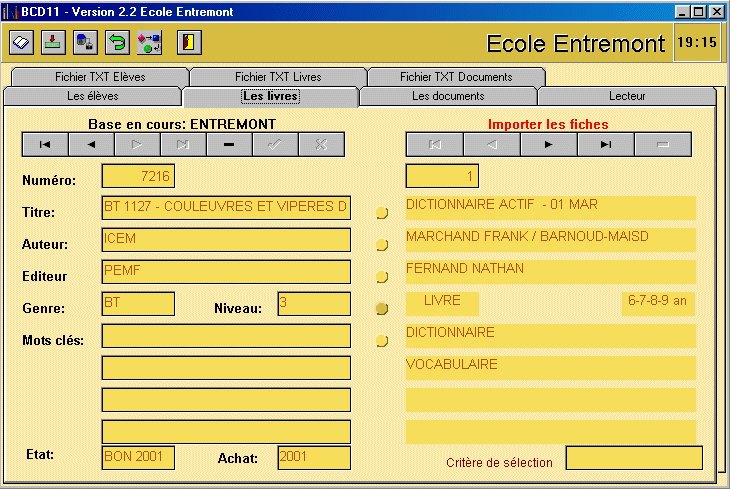Click the colored shapes transfer toolbar icon
Image resolution: width=730 pixels, height=489 pixels.
coord(150,42)
